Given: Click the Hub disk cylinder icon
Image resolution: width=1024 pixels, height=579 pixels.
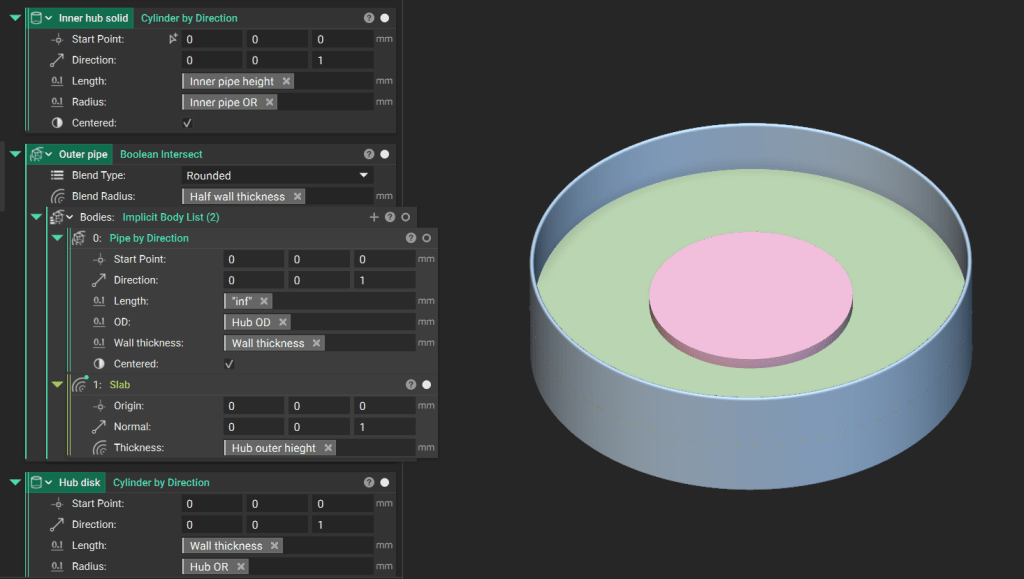Looking at the screenshot, I should click(37, 482).
